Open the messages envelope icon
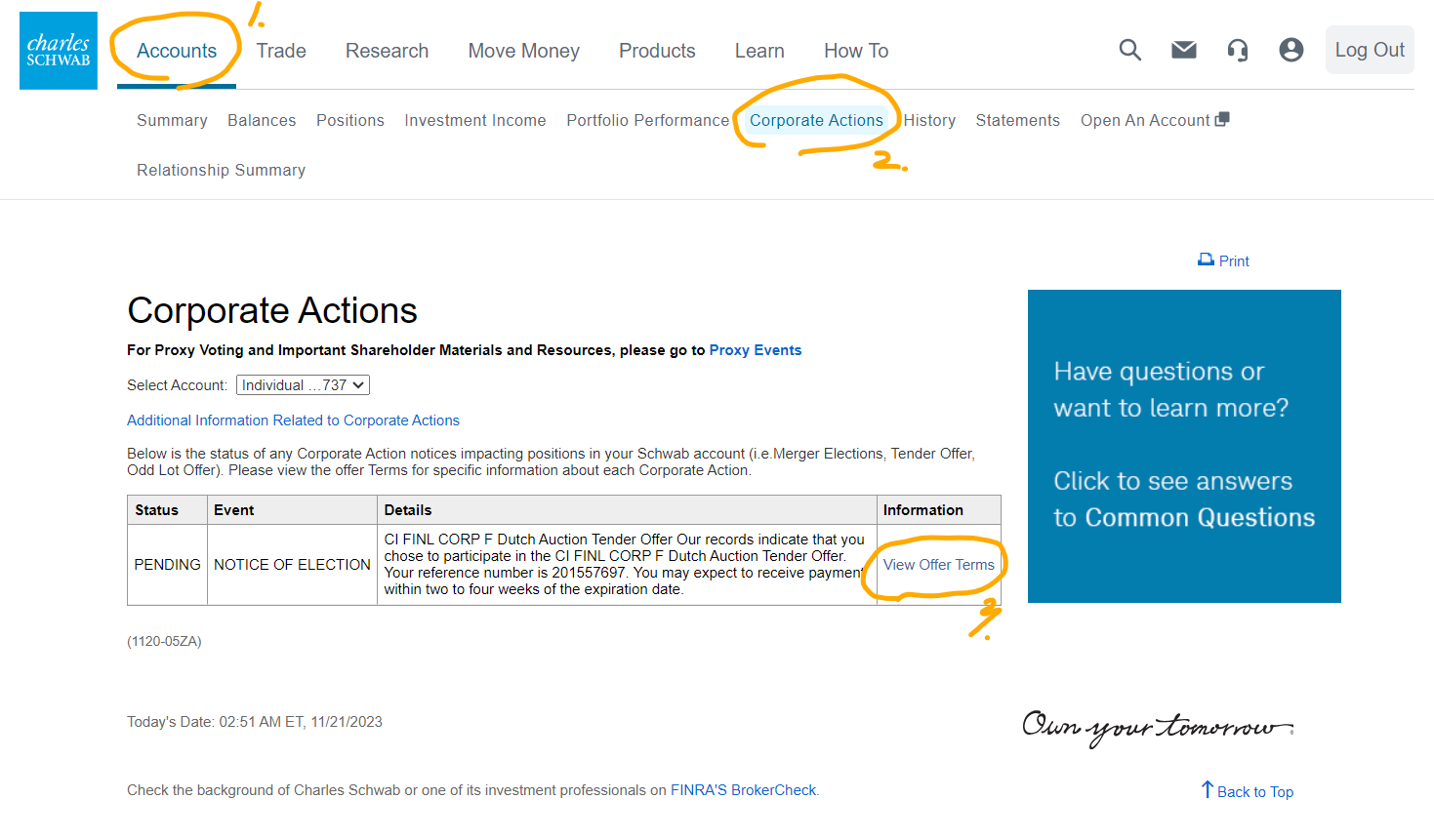The height and width of the screenshot is (840, 1434). tap(1184, 50)
